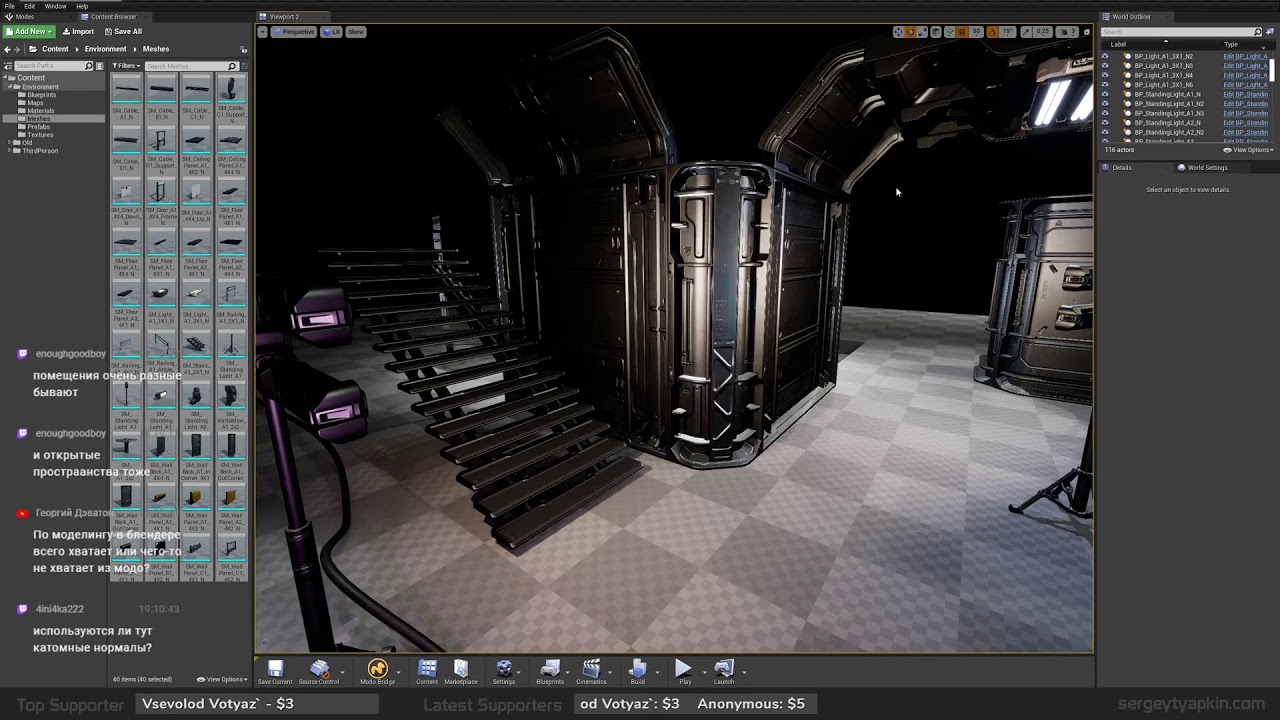This screenshot has height=720, width=1280.
Task: Toggle rotation snapping in viewport
Action: tap(992, 32)
